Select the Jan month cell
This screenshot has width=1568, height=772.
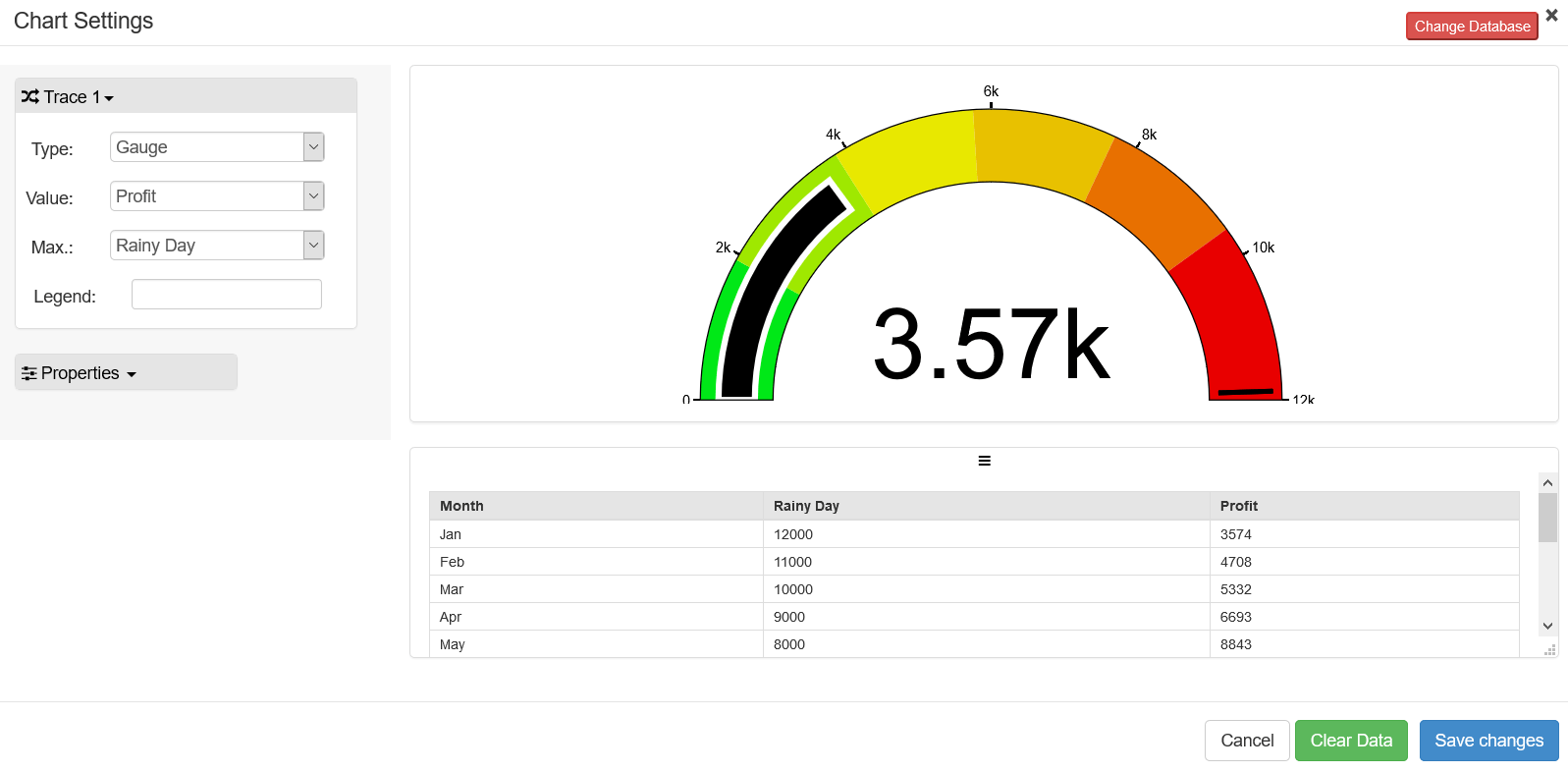[x=596, y=534]
